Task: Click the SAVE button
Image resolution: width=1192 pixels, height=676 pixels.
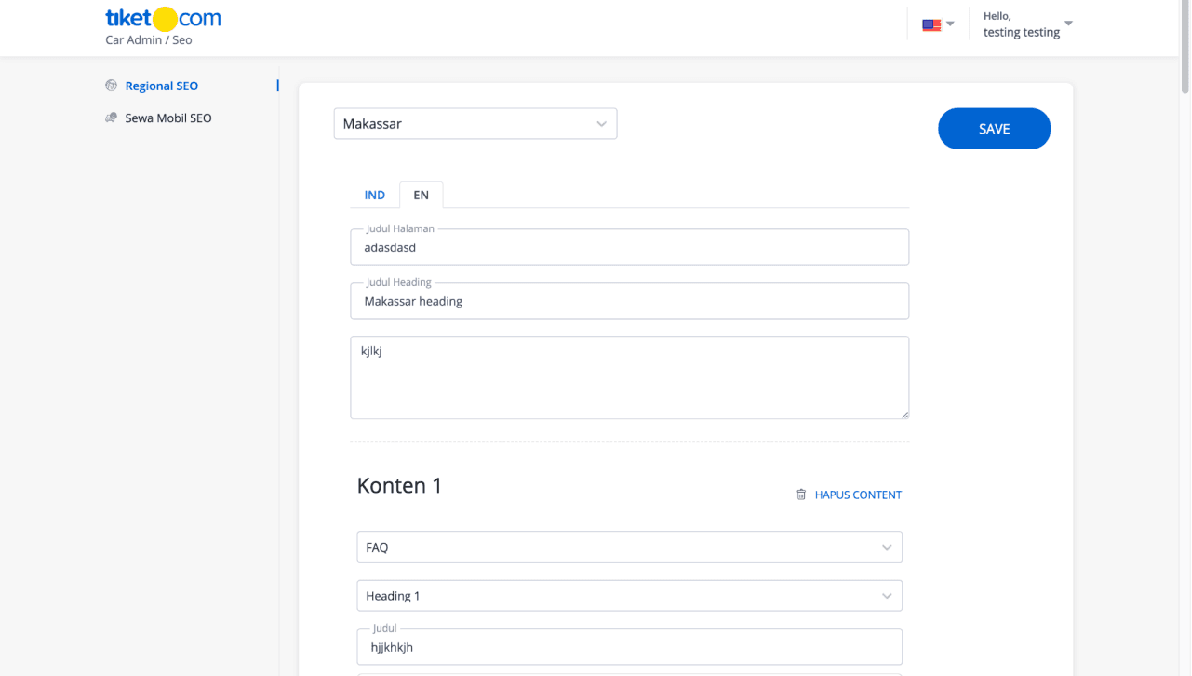Action: 994,128
